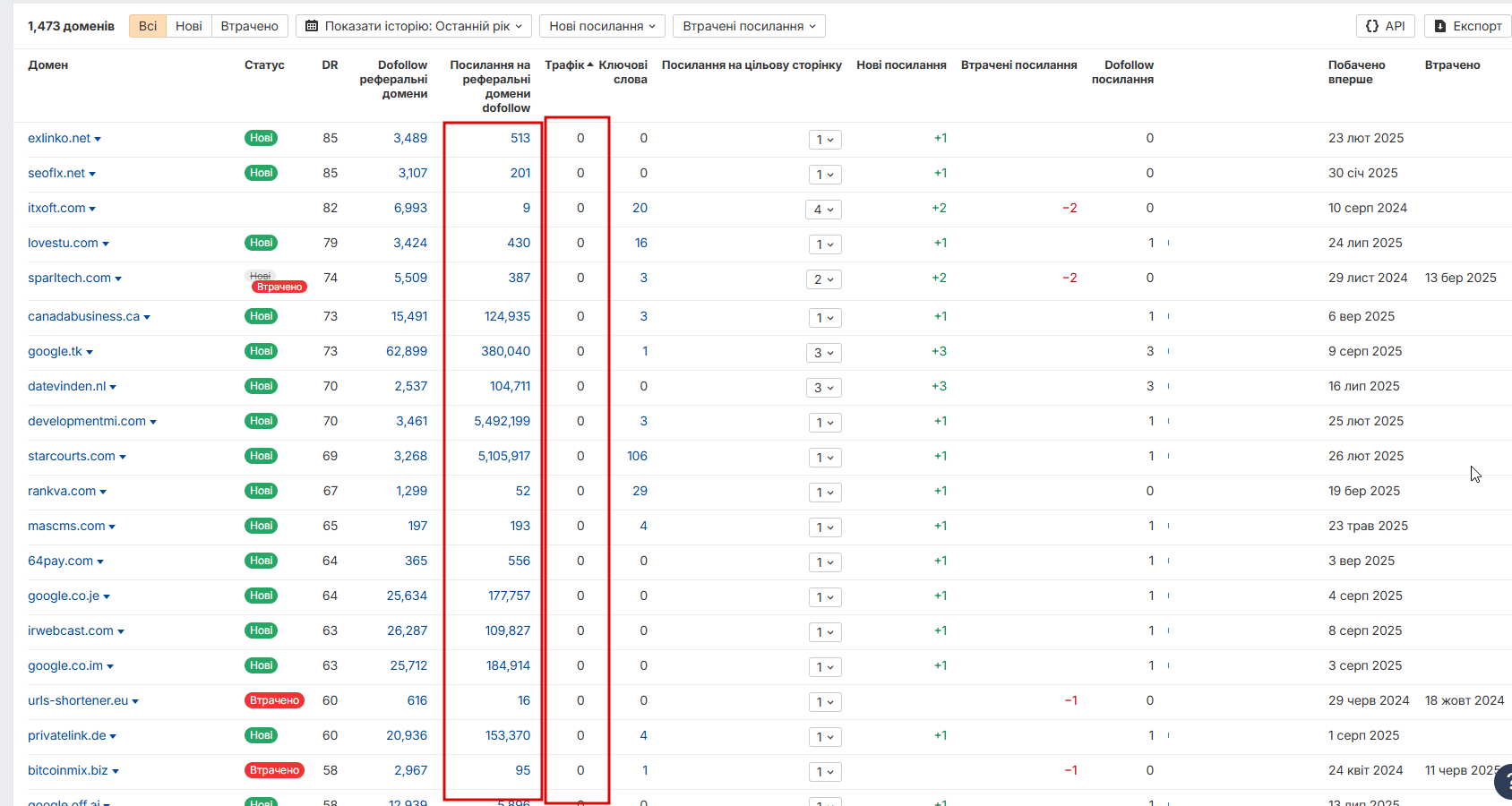Click lost date '13 бер 2025' for sparltech.com
Image resolution: width=1512 pixels, height=806 pixels.
[x=1461, y=278]
